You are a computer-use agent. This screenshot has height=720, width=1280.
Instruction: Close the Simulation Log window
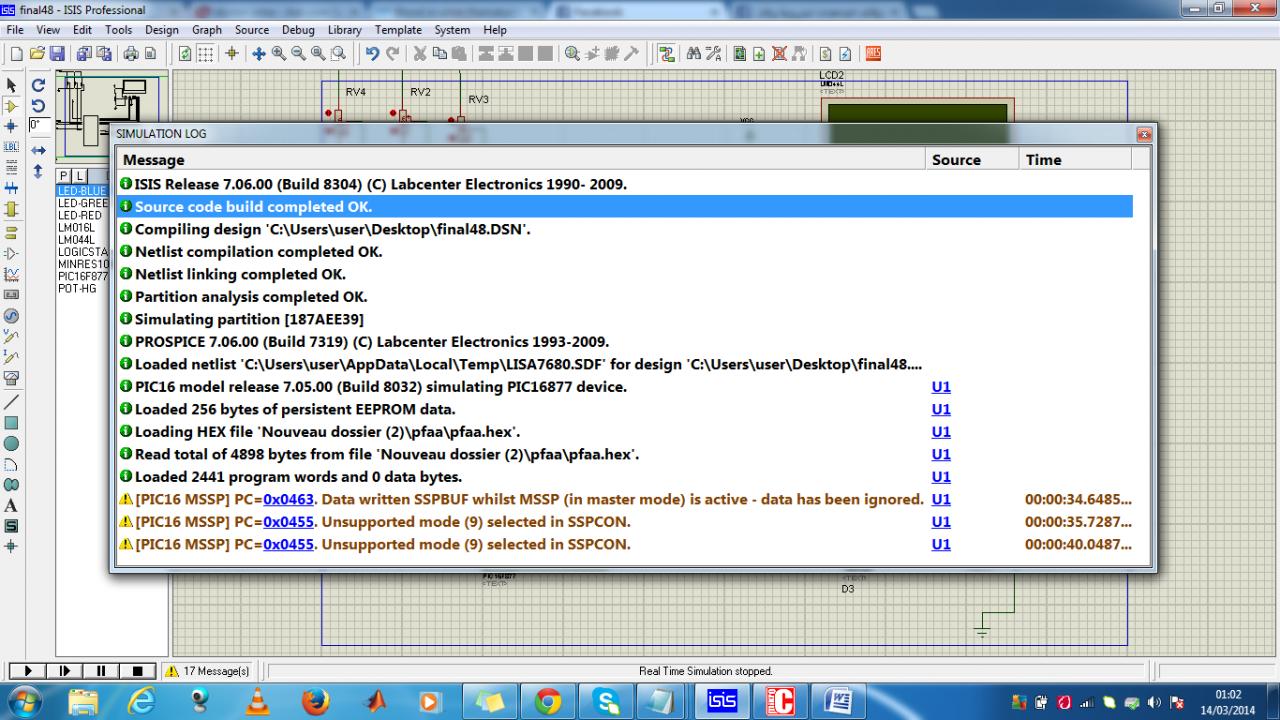click(1144, 134)
